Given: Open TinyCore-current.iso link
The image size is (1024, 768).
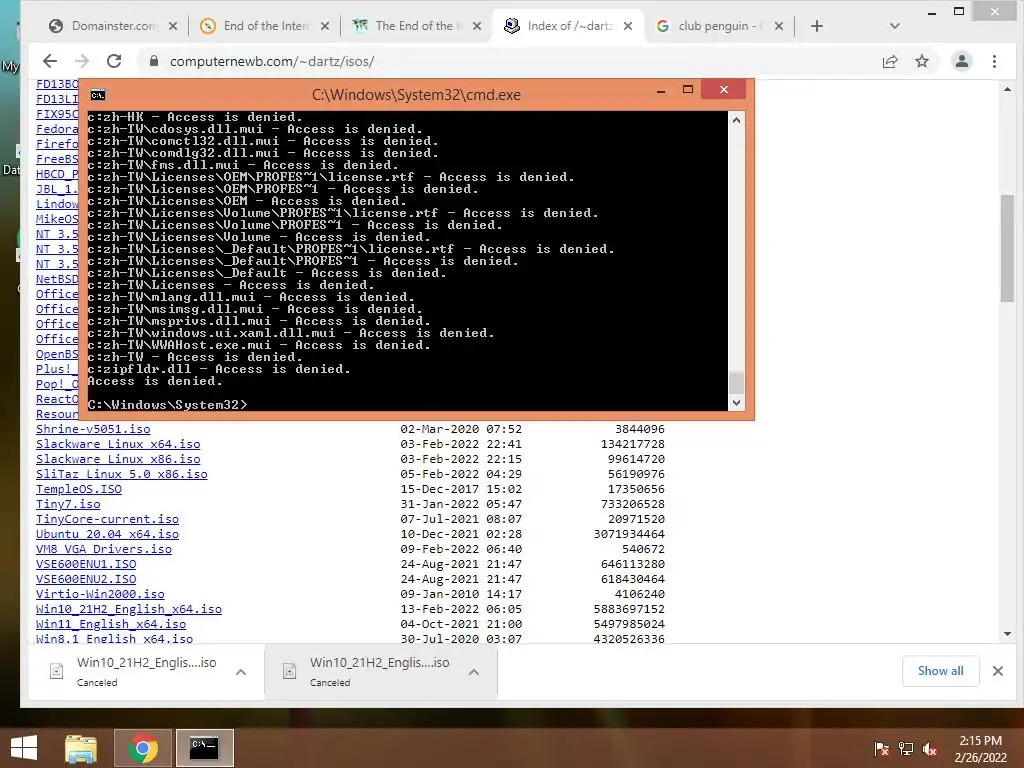Looking at the screenshot, I should click(107, 519).
